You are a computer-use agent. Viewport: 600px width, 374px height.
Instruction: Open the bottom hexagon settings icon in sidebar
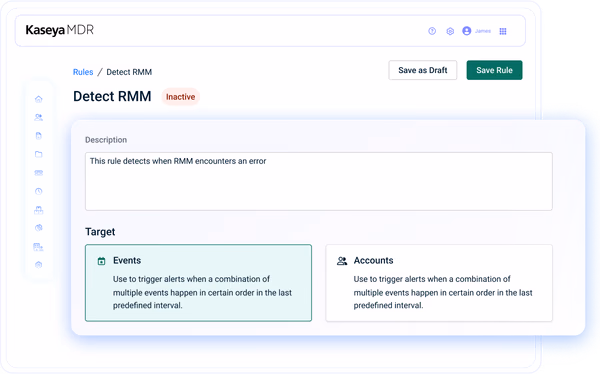click(x=39, y=265)
